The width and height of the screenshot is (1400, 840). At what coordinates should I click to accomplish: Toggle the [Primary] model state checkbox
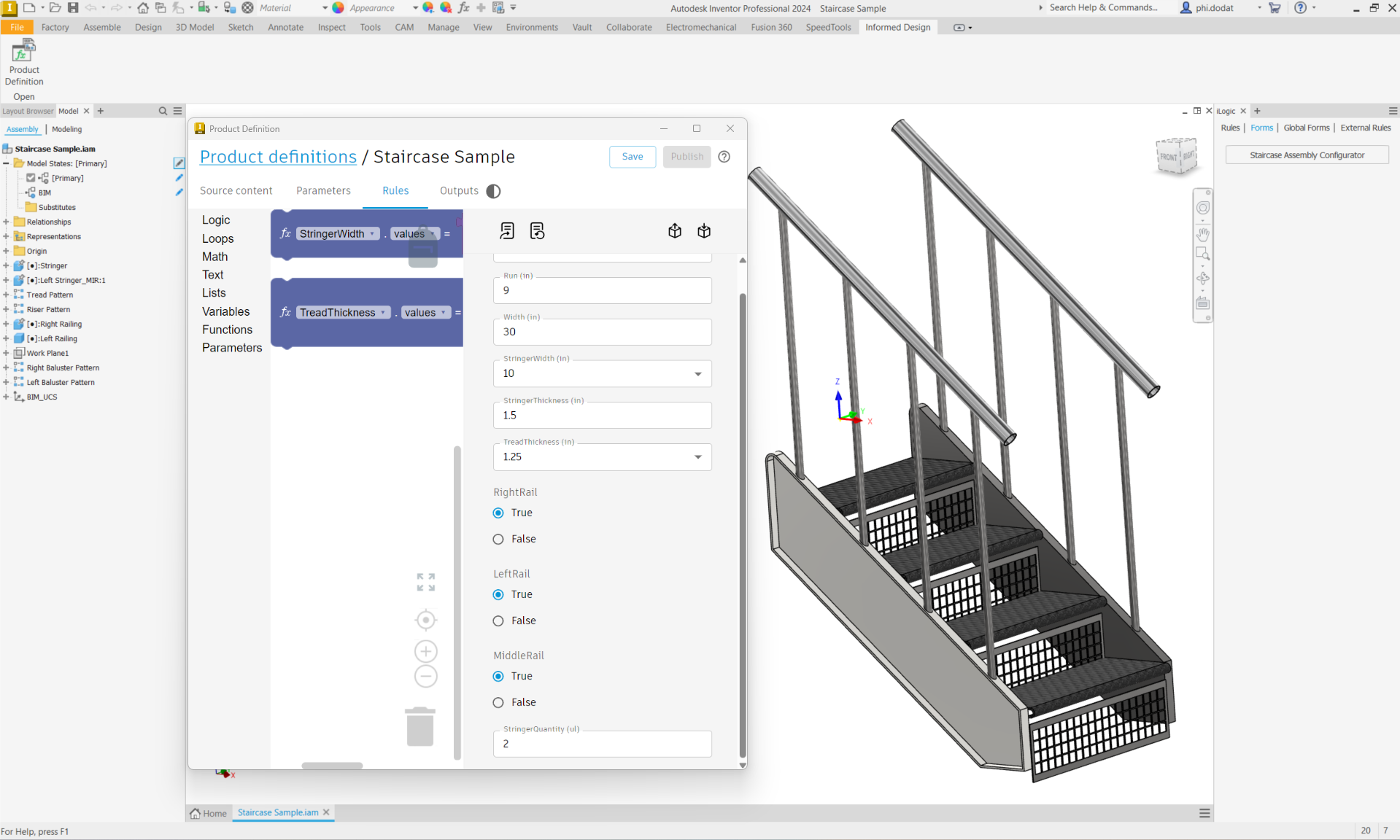point(31,178)
